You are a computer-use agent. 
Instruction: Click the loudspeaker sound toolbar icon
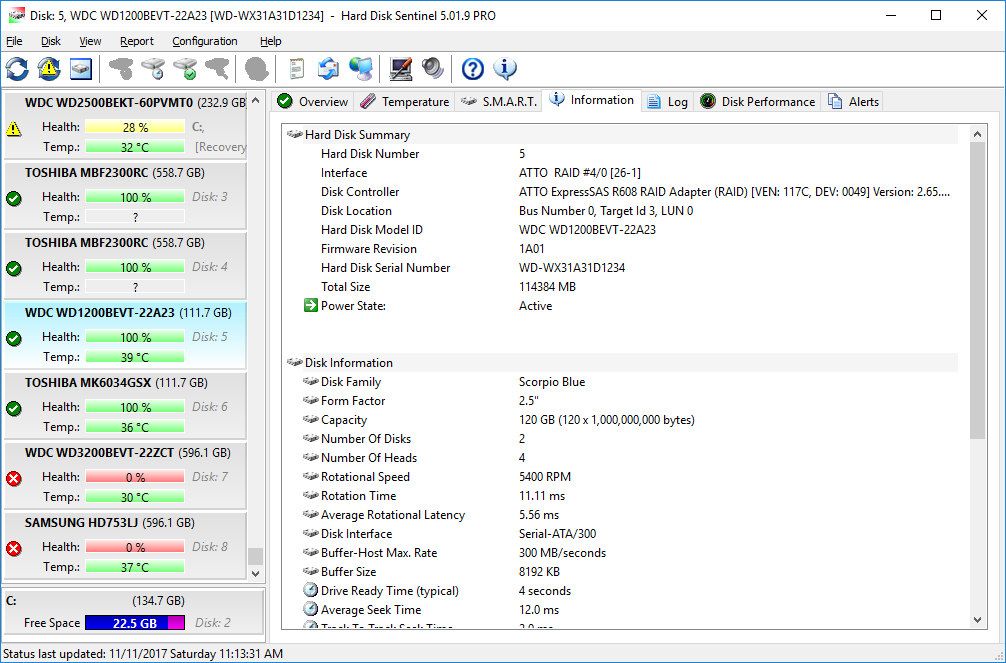(x=433, y=69)
